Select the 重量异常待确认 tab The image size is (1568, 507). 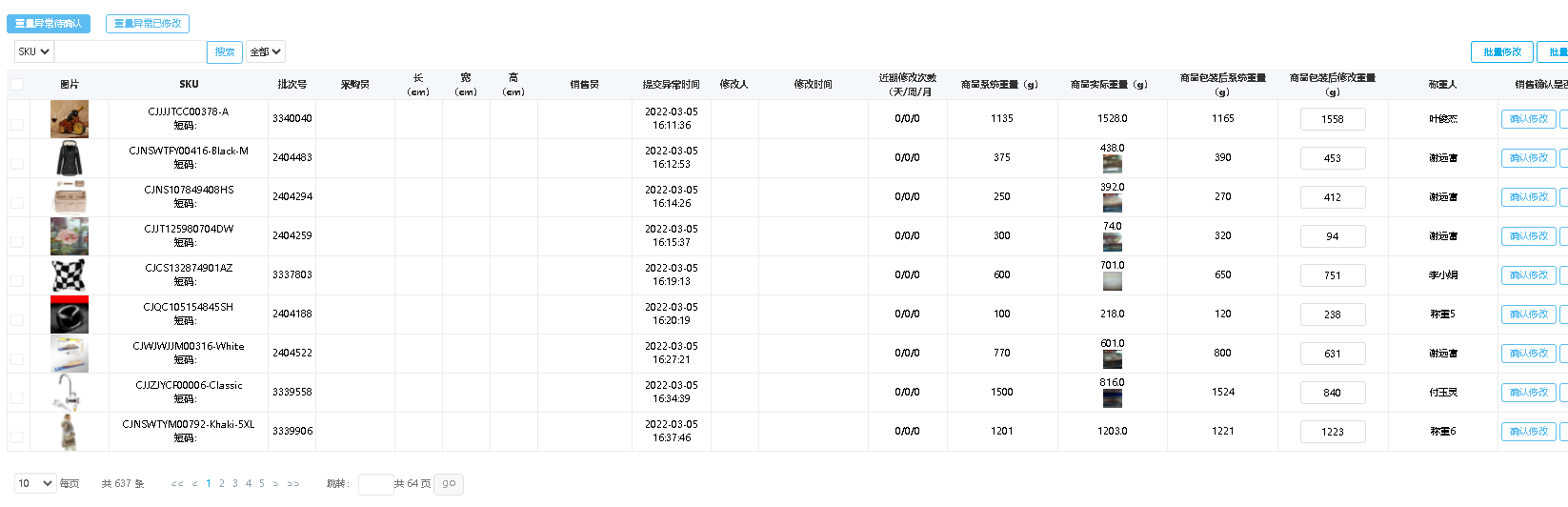(49, 24)
